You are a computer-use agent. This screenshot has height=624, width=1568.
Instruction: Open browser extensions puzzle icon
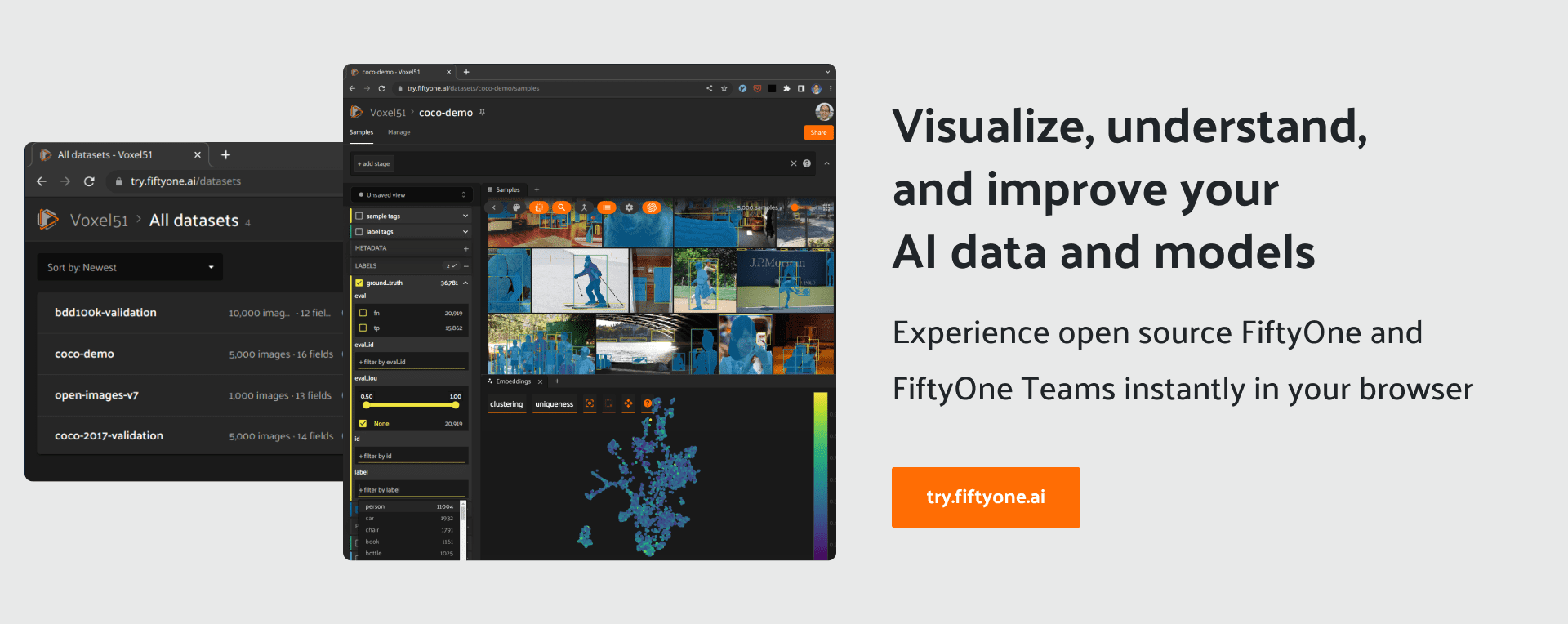[x=786, y=88]
